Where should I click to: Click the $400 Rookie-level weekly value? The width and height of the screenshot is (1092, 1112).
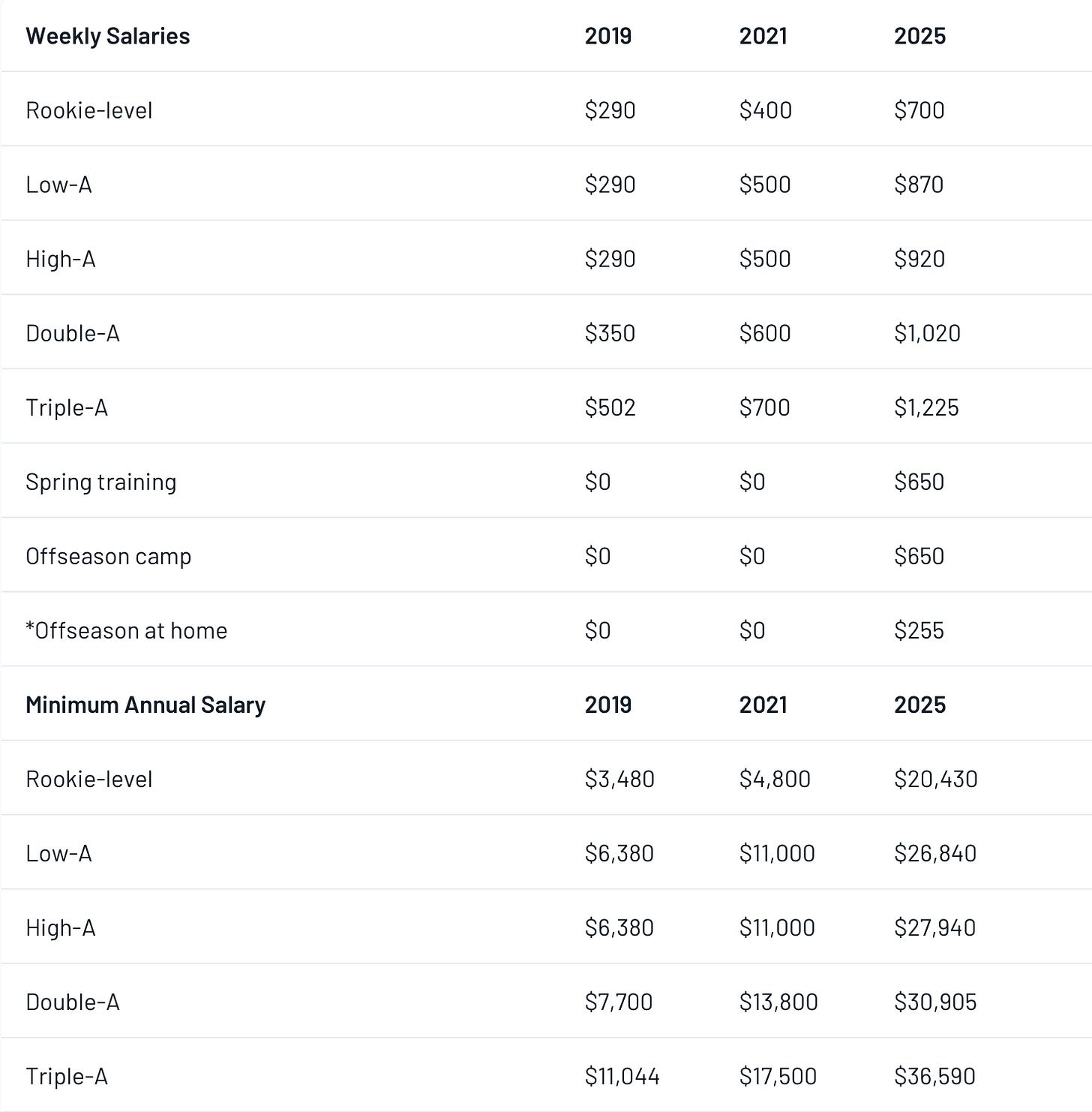765,110
